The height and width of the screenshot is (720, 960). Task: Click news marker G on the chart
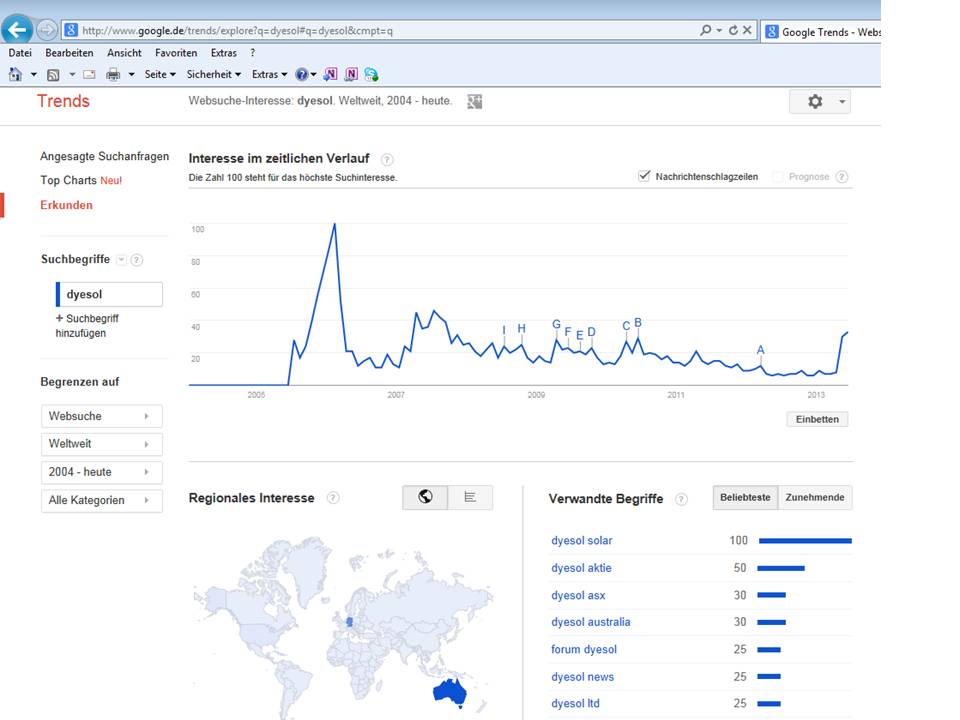556,324
